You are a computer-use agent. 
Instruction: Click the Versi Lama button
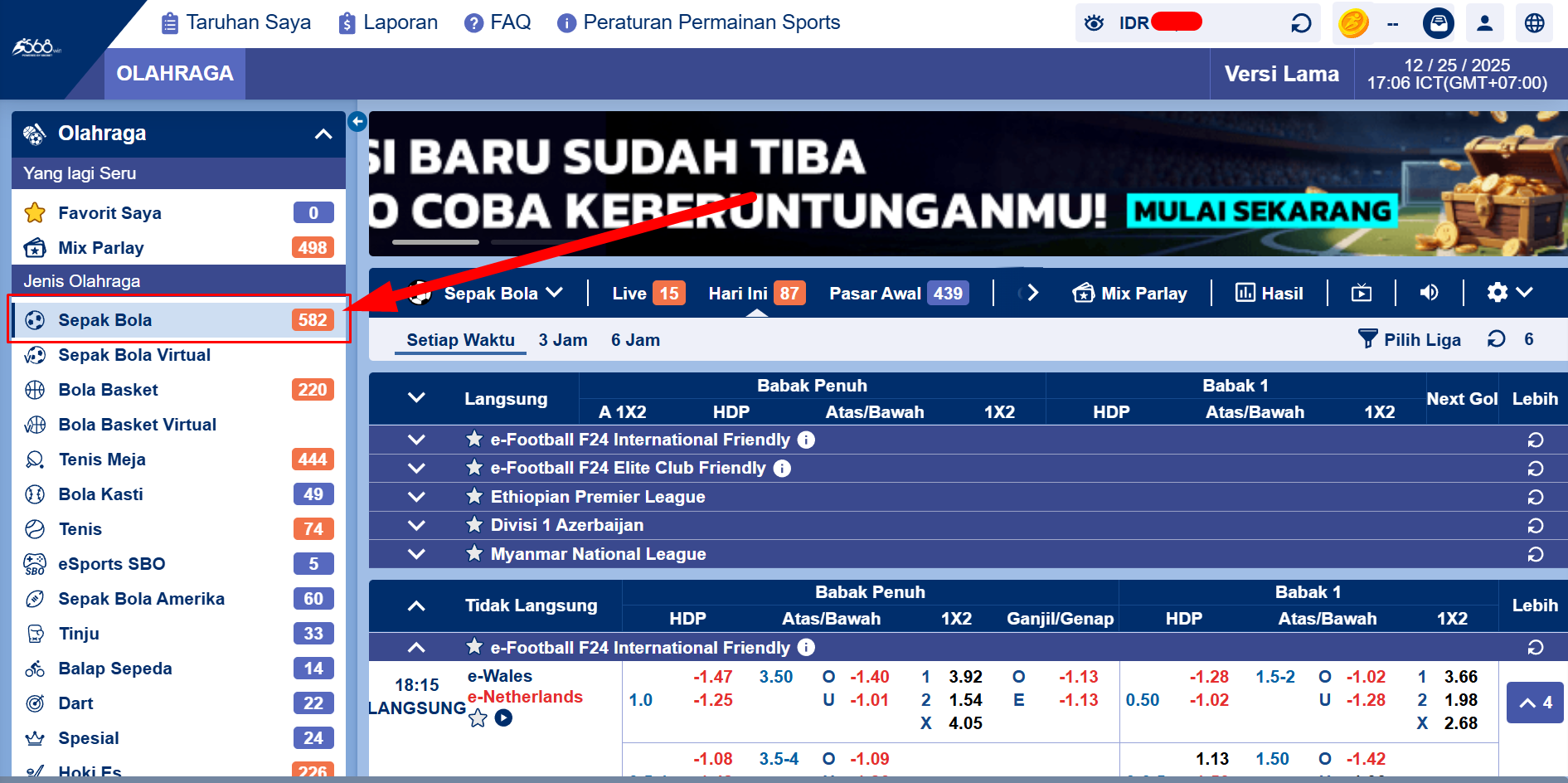point(1280,73)
